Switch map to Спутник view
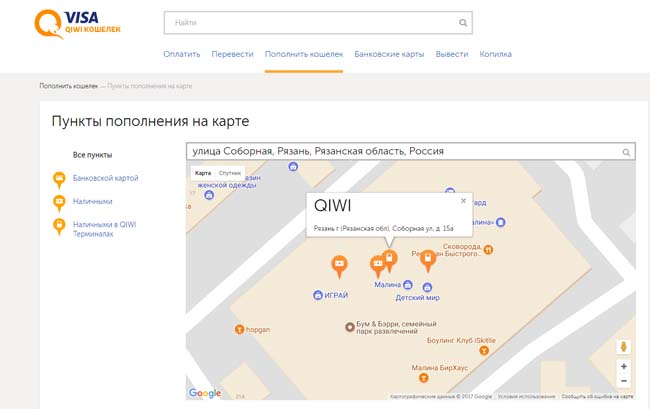Image resolution: width=650 pixels, height=409 pixels. pyautogui.click(x=230, y=173)
